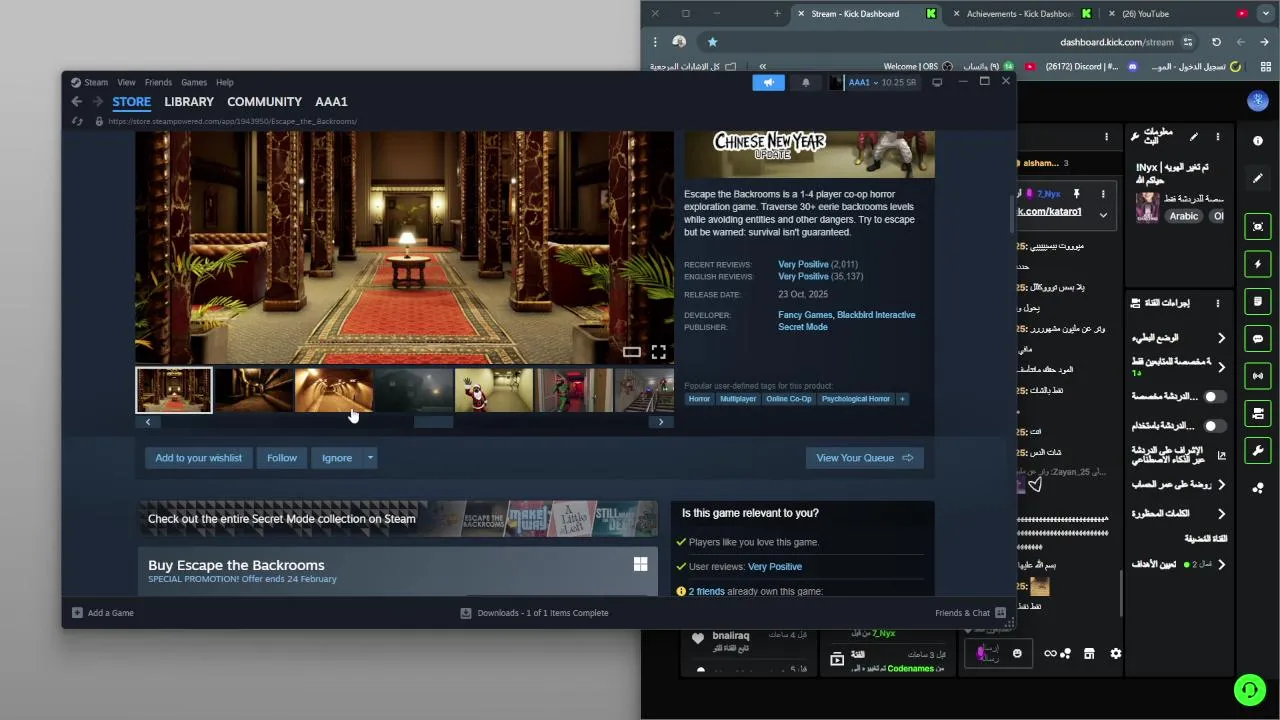Click Kick sidebar chat bubble icon
Viewport: 1280px width, 720px height.
[1258, 339]
